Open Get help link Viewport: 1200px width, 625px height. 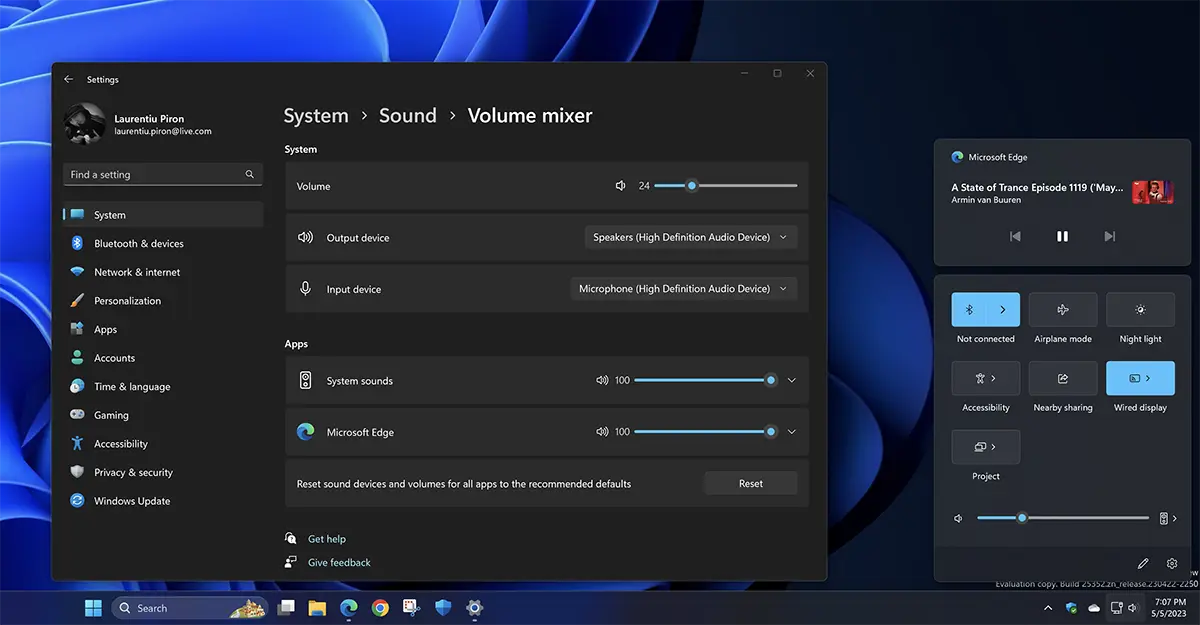[x=327, y=539]
